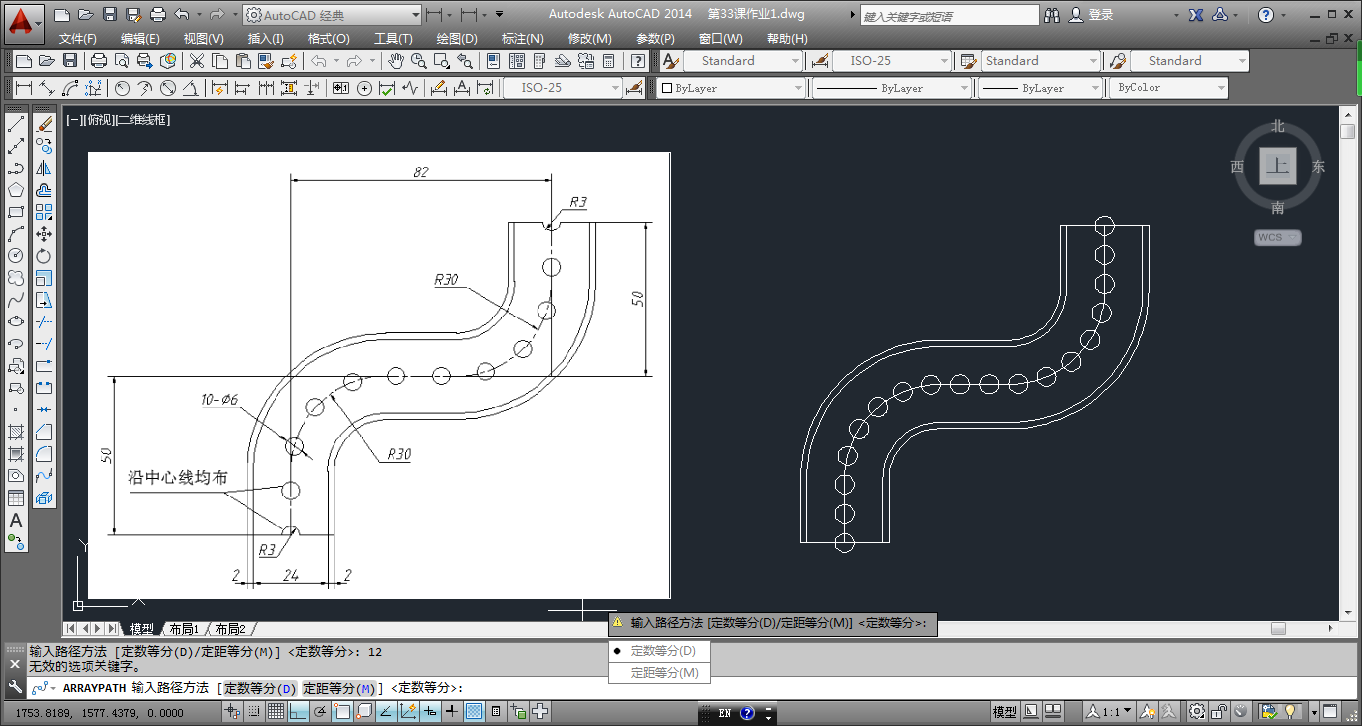1362x726 pixels.
Task: Open the ByLayer linetype dropdown
Action: (891, 88)
